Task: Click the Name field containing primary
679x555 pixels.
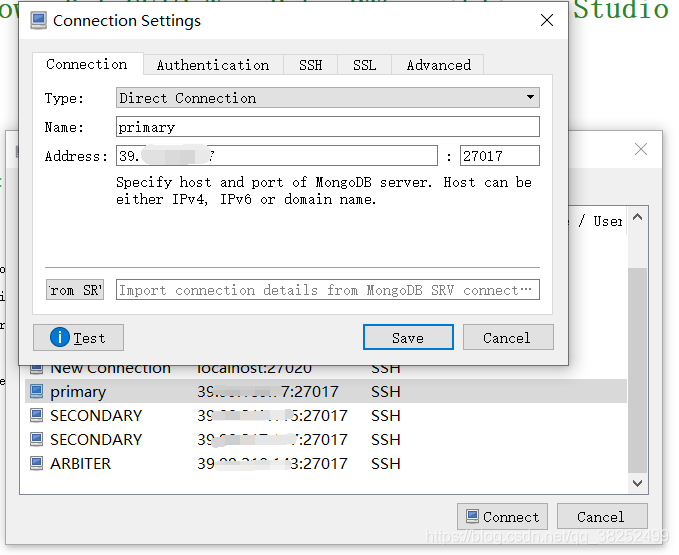Action: pyautogui.click(x=327, y=127)
